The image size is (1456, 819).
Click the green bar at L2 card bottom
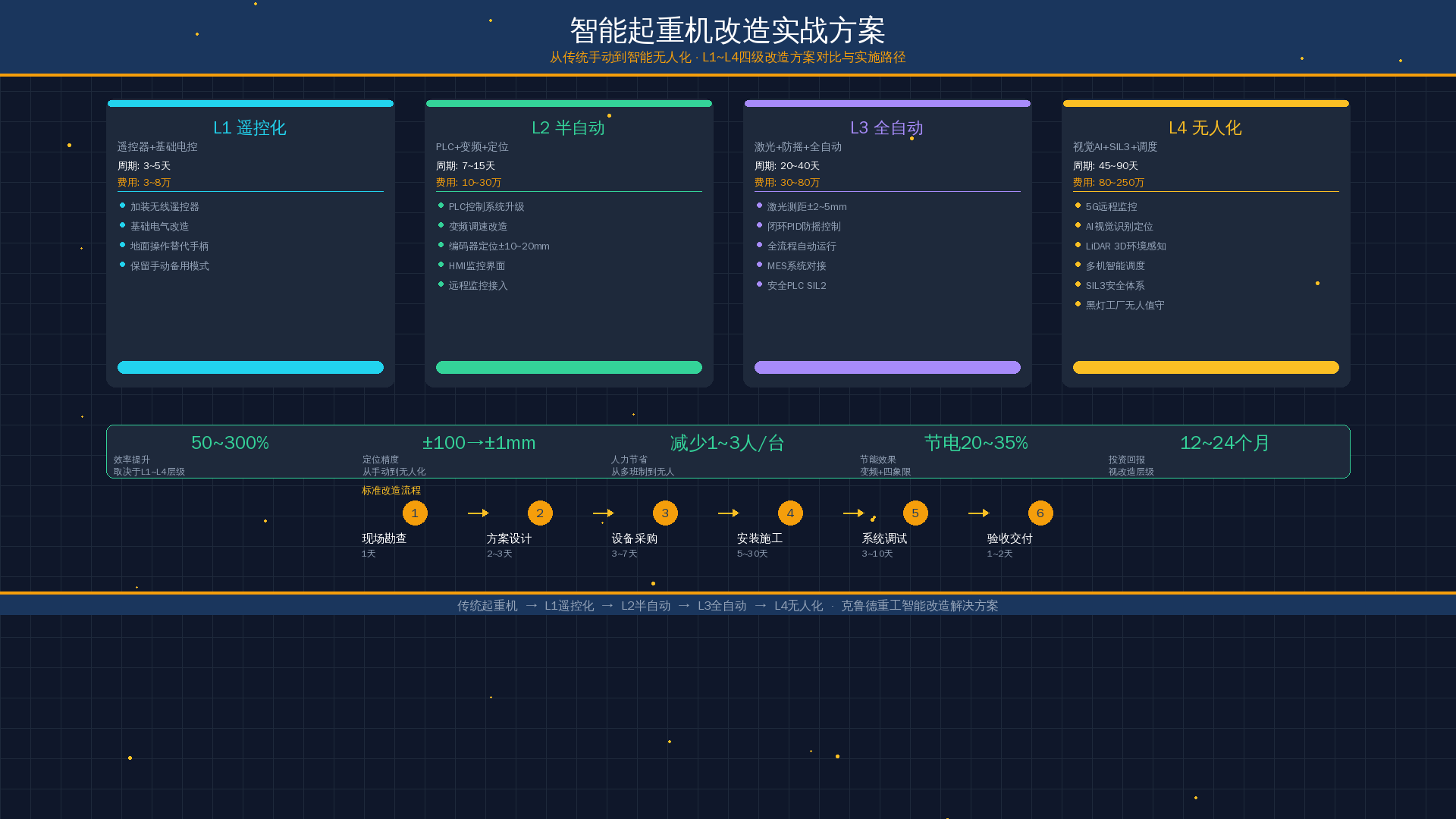click(569, 368)
